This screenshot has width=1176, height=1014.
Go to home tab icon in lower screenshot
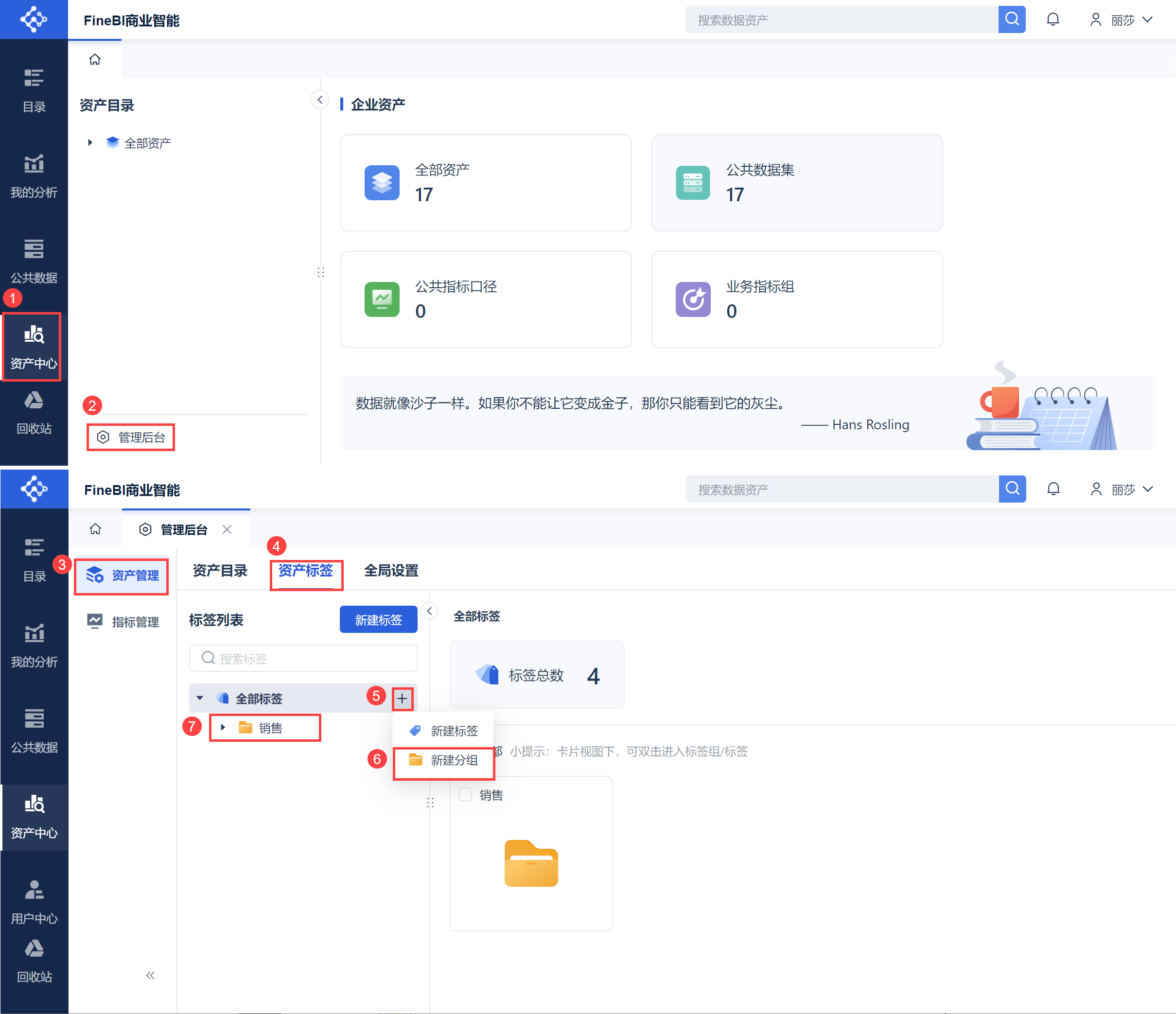95,529
